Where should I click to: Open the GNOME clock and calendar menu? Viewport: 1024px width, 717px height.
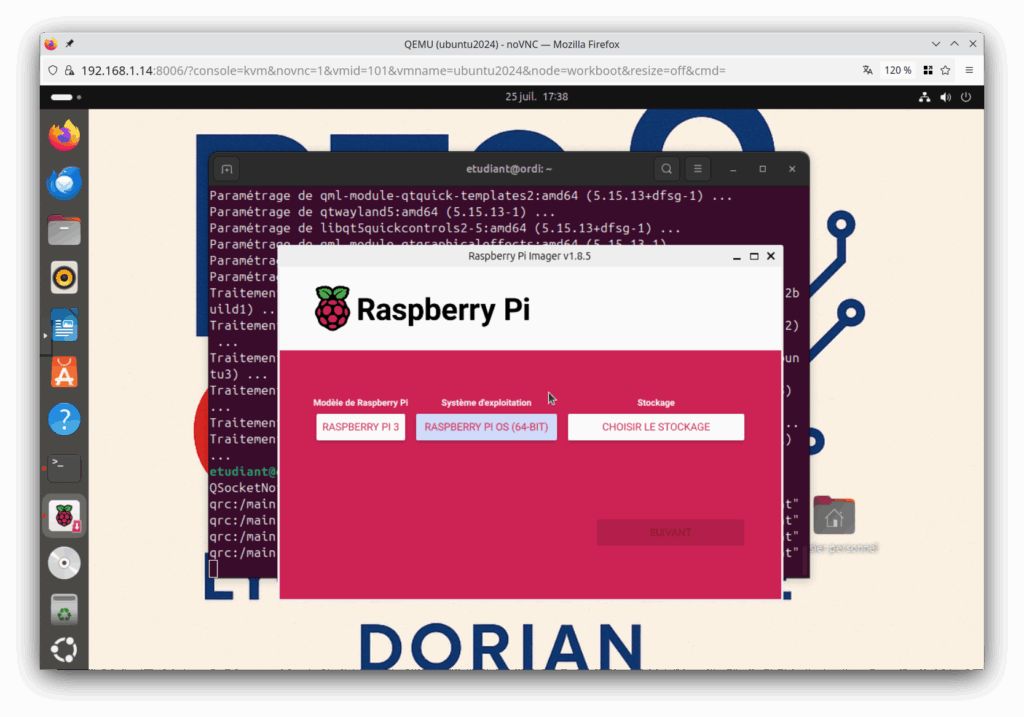click(537, 97)
